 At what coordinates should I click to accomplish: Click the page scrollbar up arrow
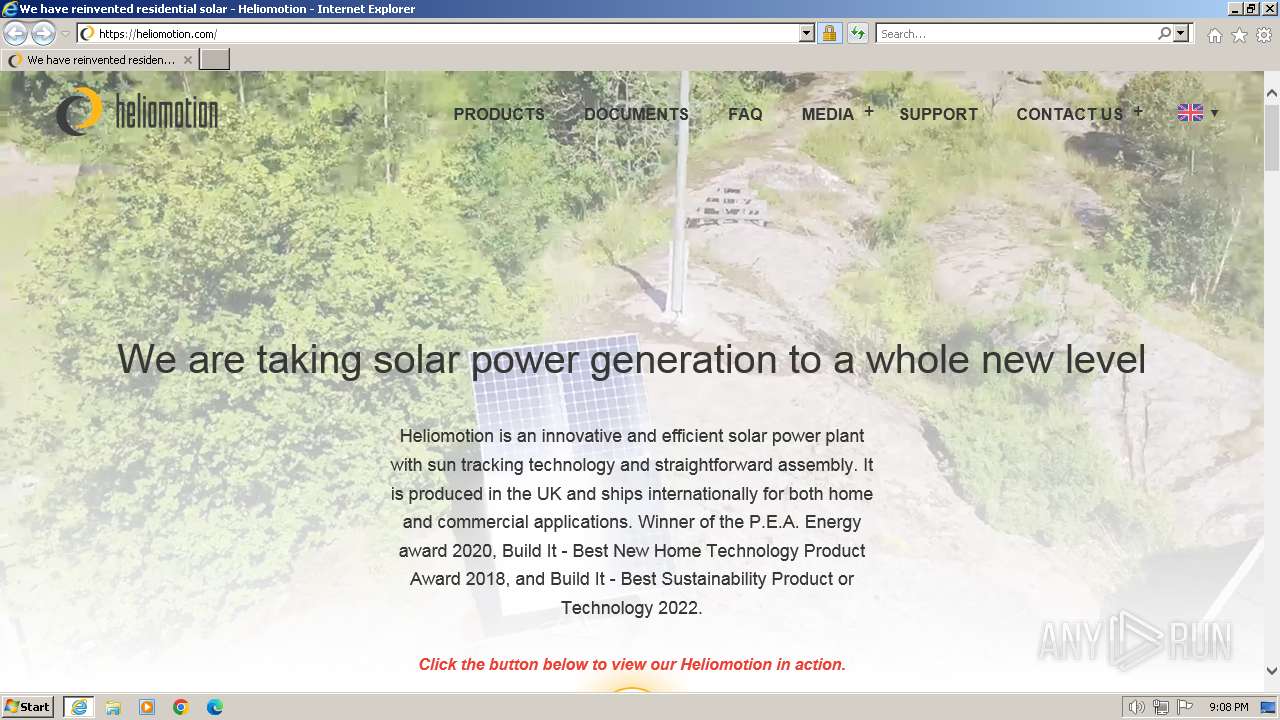coord(1272,94)
